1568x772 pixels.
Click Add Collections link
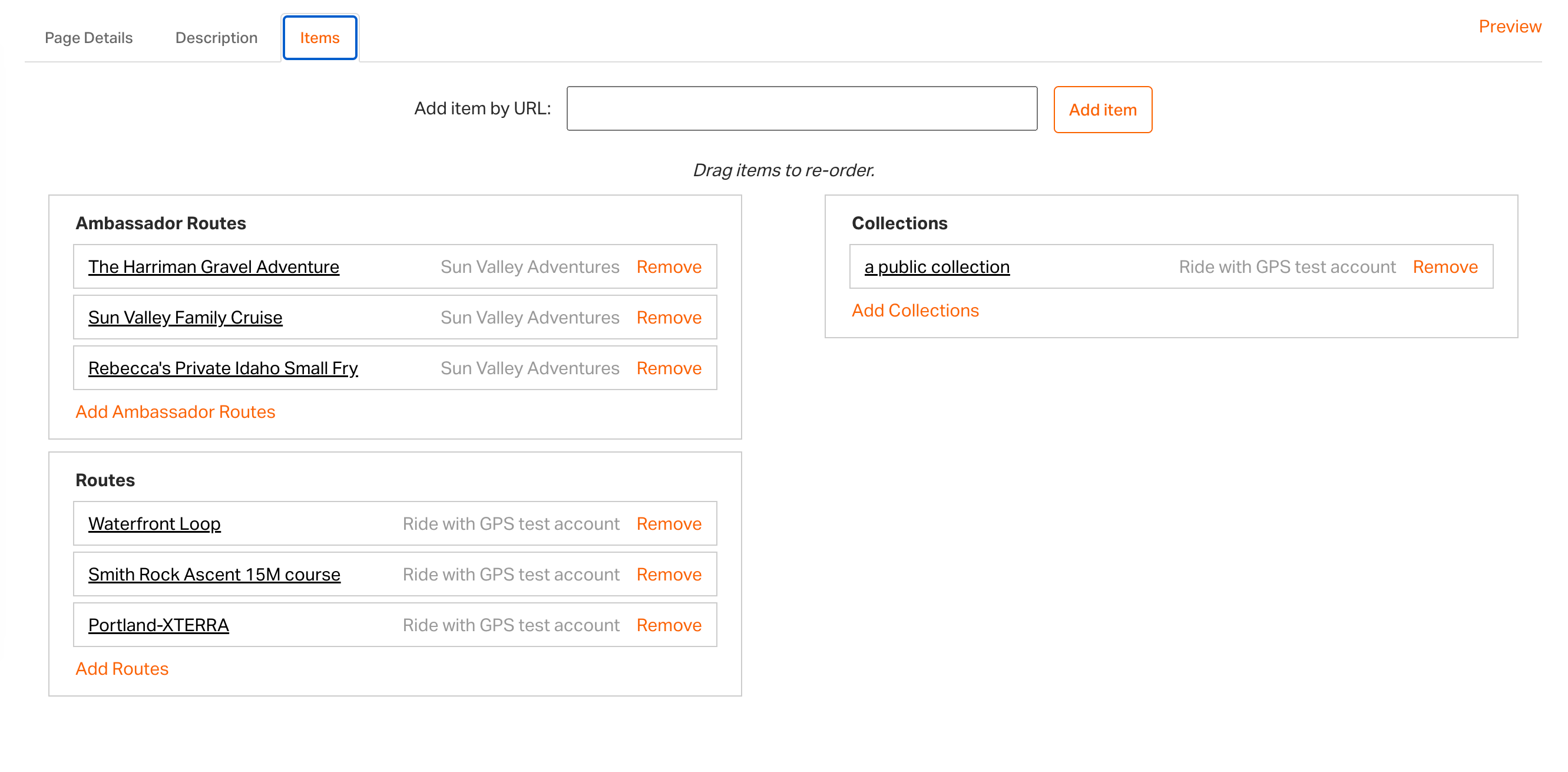pos(914,311)
